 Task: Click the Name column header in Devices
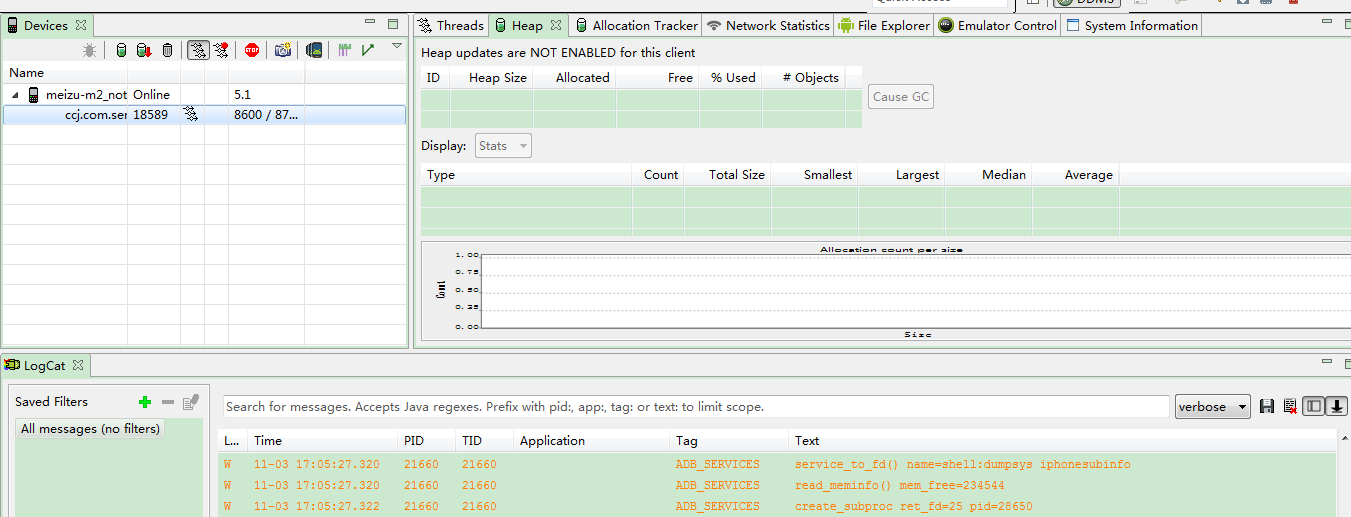[x=64, y=73]
